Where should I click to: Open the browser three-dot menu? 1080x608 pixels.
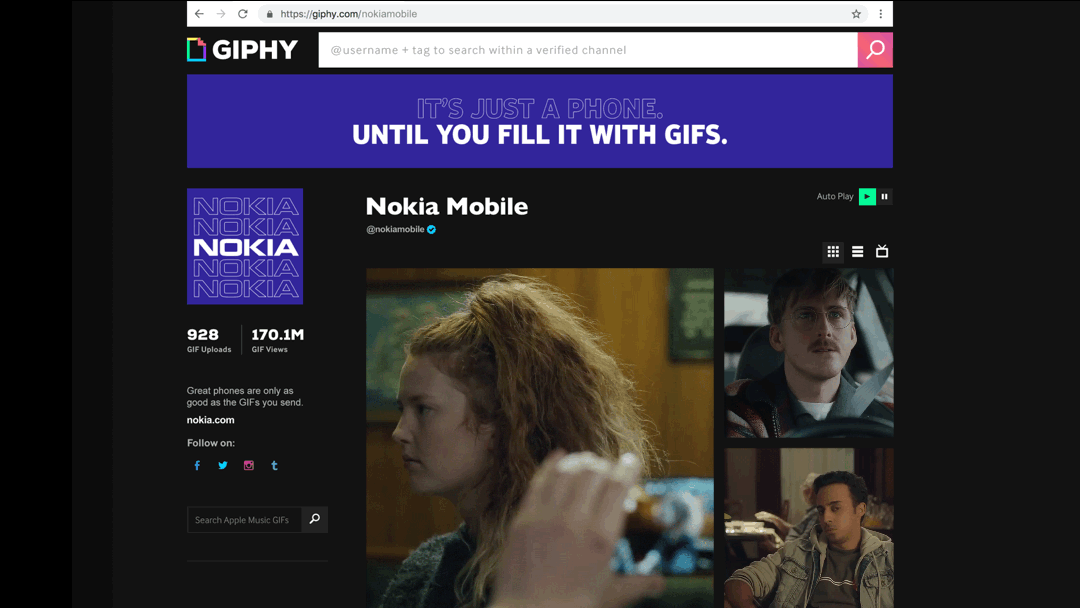[880, 14]
